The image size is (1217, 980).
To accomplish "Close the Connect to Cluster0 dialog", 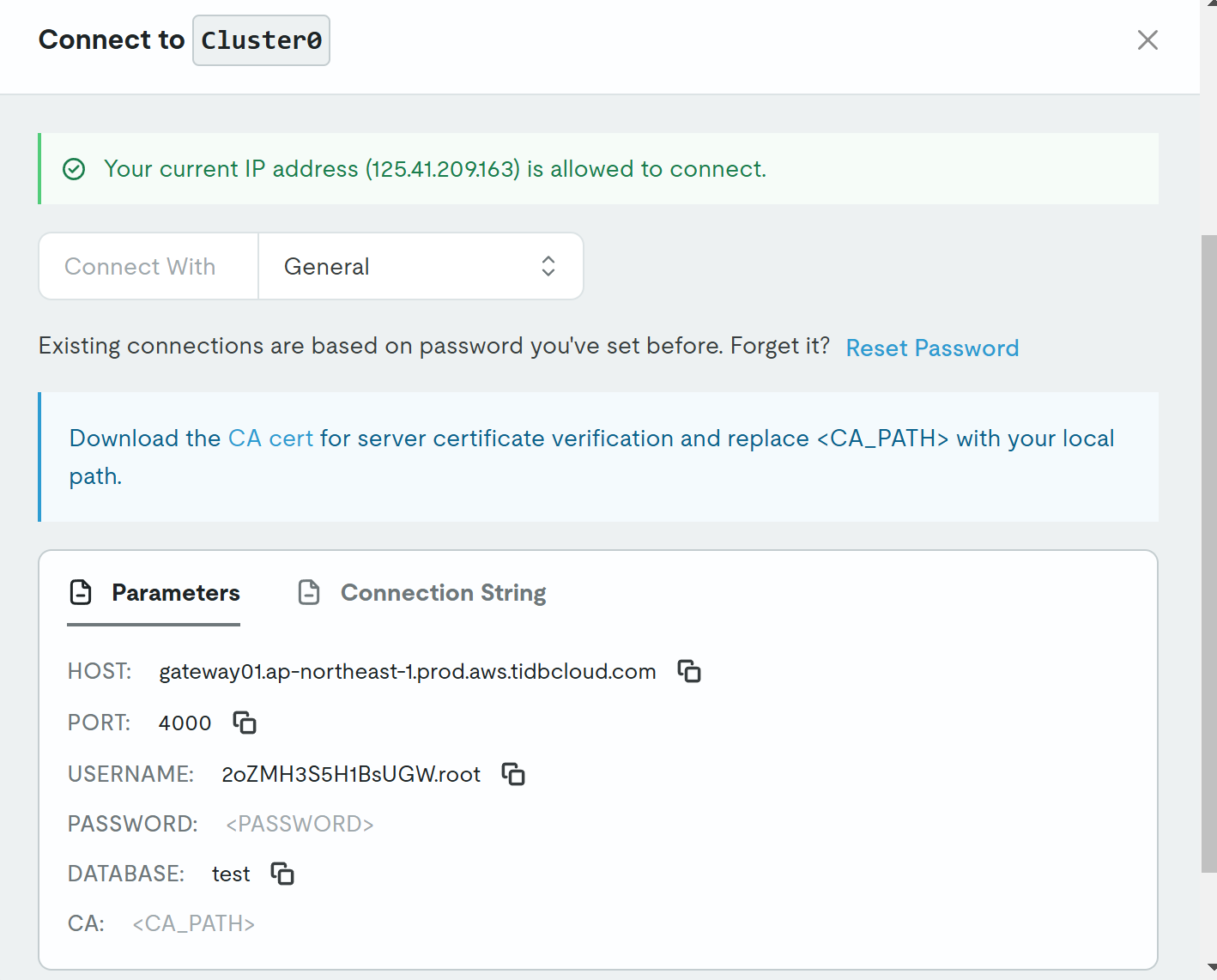I will 1147,40.
